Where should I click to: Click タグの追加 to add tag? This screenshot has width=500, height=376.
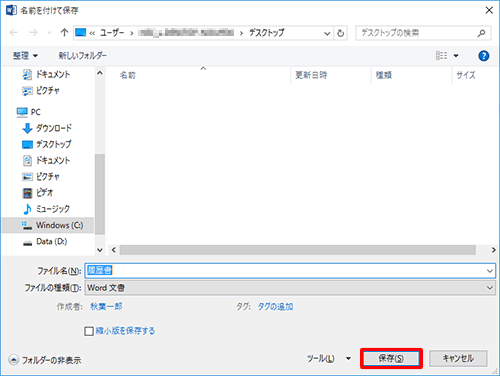pos(275,306)
